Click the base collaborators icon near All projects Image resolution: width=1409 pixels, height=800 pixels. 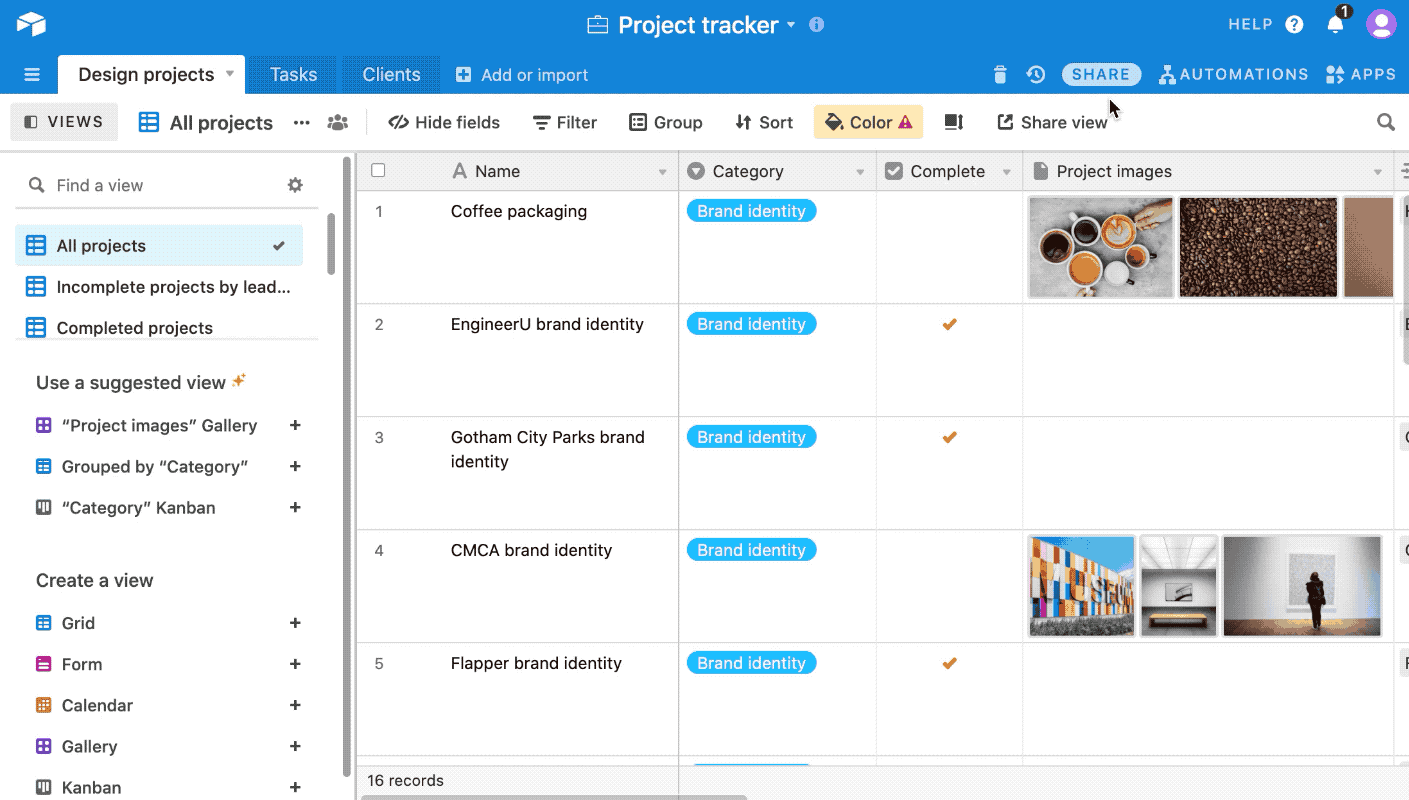[x=337, y=121]
